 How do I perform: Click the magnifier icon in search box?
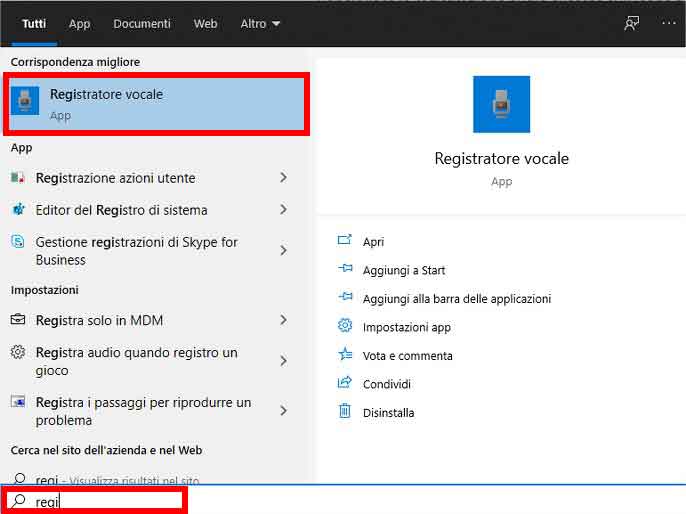(19, 500)
